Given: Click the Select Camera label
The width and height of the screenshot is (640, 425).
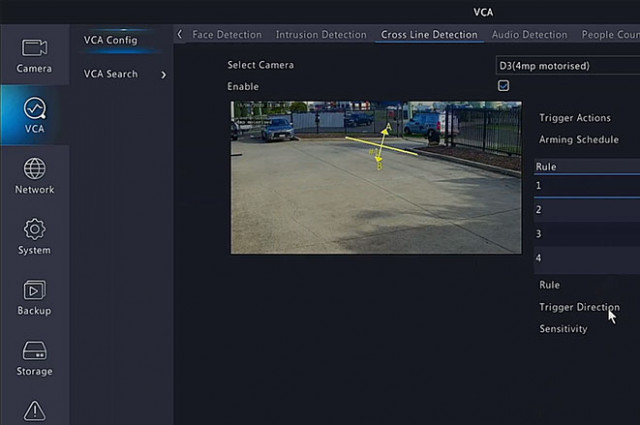Looking at the screenshot, I should pyautogui.click(x=260, y=65).
